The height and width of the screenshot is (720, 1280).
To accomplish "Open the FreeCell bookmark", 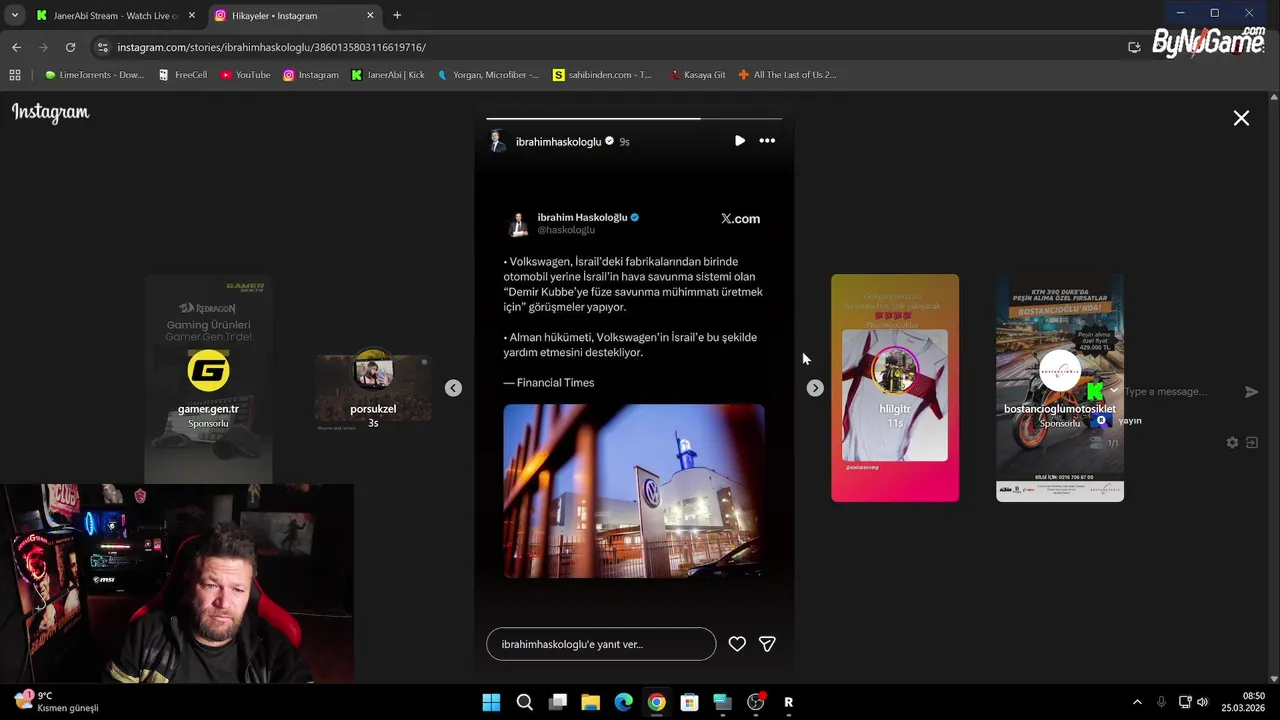I will click(182, 75).
